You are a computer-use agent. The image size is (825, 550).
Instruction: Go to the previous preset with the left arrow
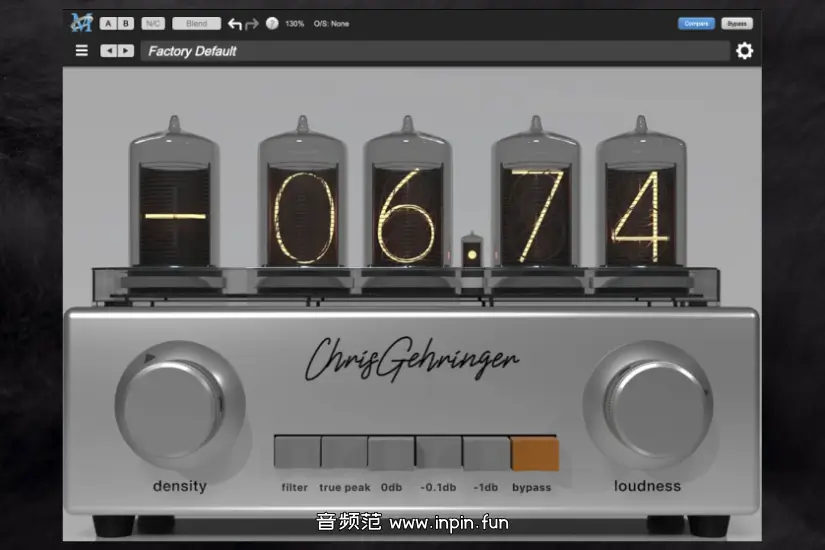[x=108, y=51]
